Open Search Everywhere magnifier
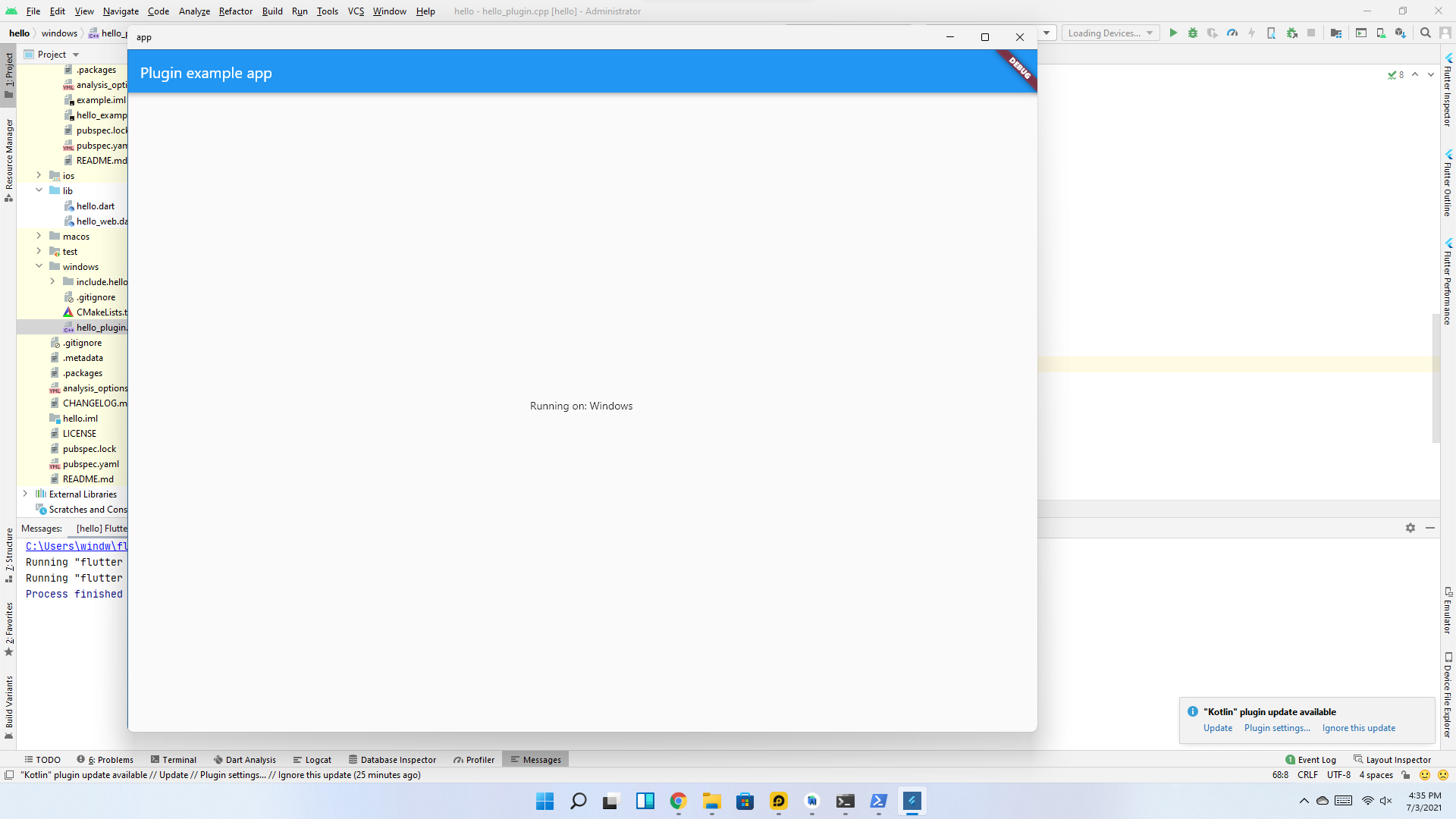1456x819 pixels. pos(1426,33)
